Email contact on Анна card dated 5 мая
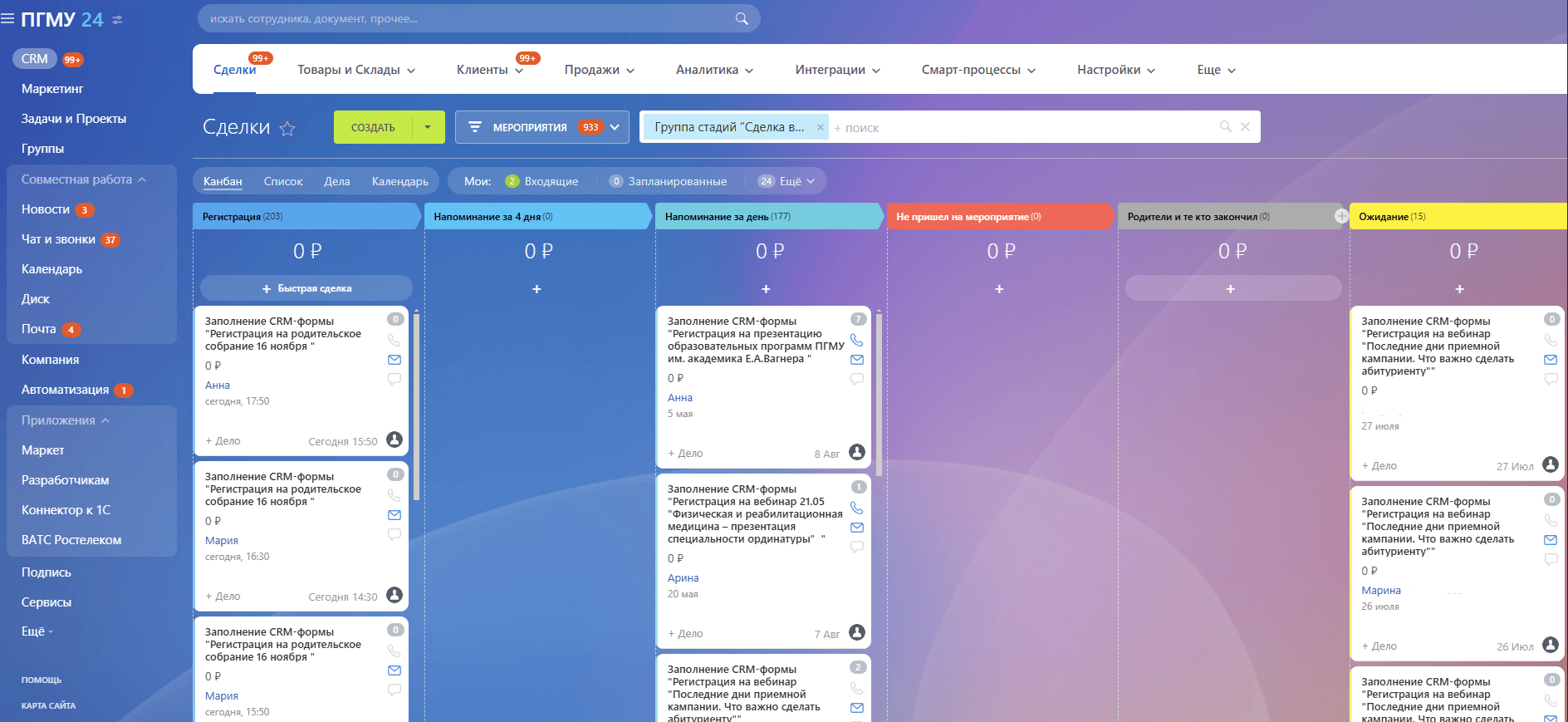Viewport: 1568px width, 722px height. pos(857,360)
